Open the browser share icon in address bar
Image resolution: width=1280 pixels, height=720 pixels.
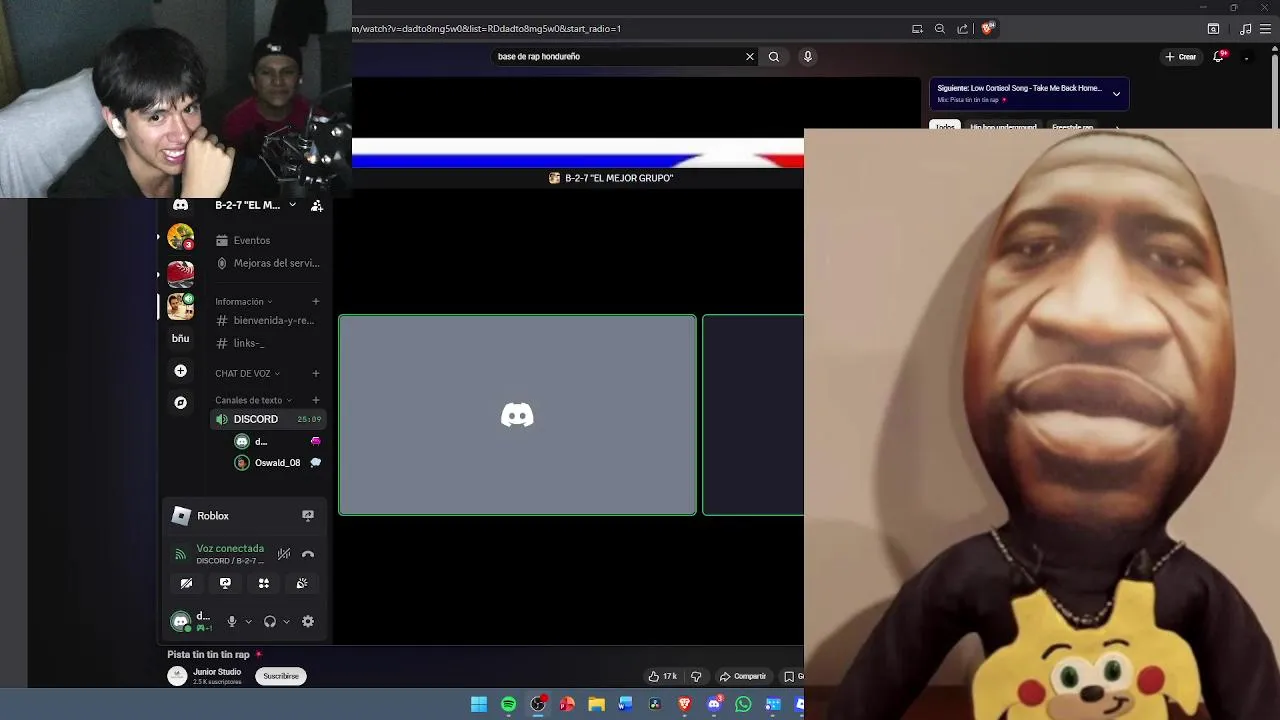click(963, 29)
